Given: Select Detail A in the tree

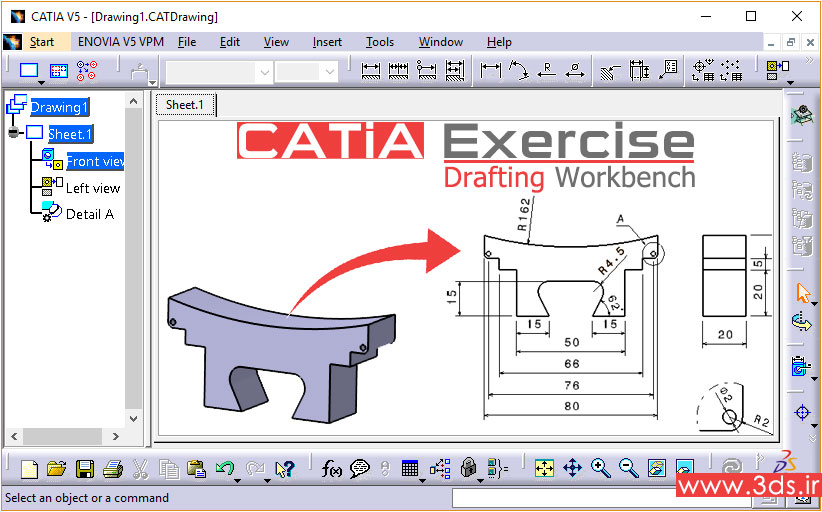Looking at the screenshot, I should (90, 214).
